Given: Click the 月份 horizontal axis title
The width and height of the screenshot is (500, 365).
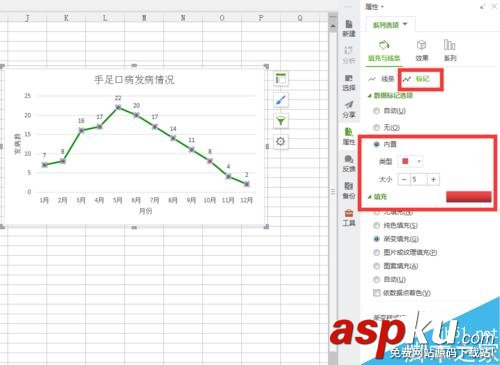Looking at the screenshot, I should [145, 211].
